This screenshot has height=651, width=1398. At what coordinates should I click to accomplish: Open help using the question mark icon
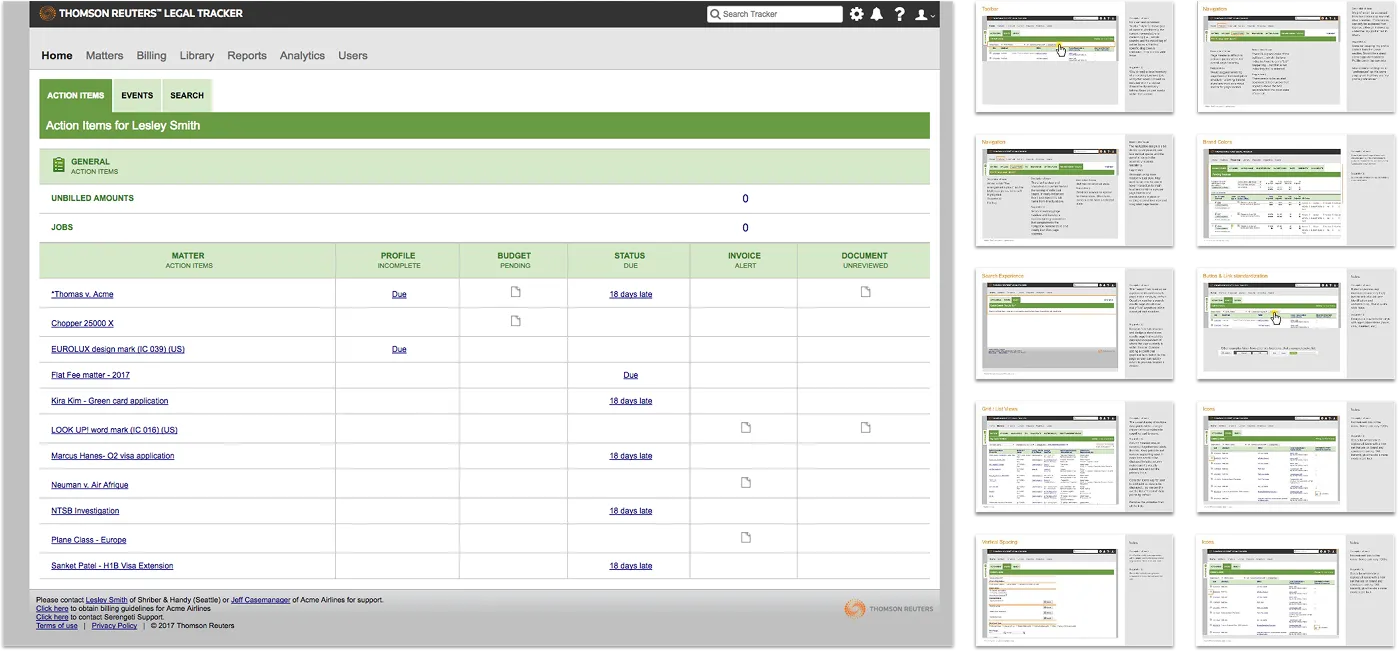point(899,14)
